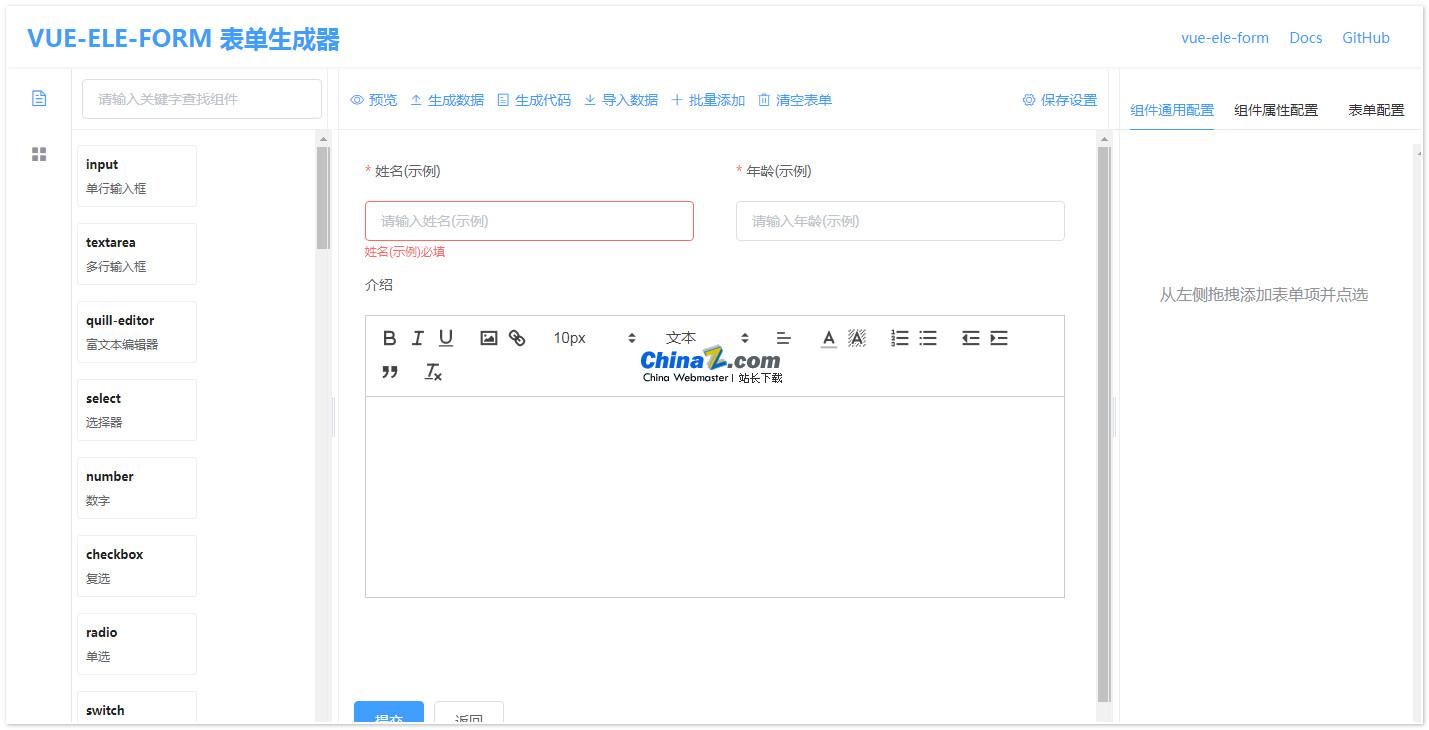Open the GitHub link in the header
This screenshot has width=1429, height=730.
tap(1366, 38)
